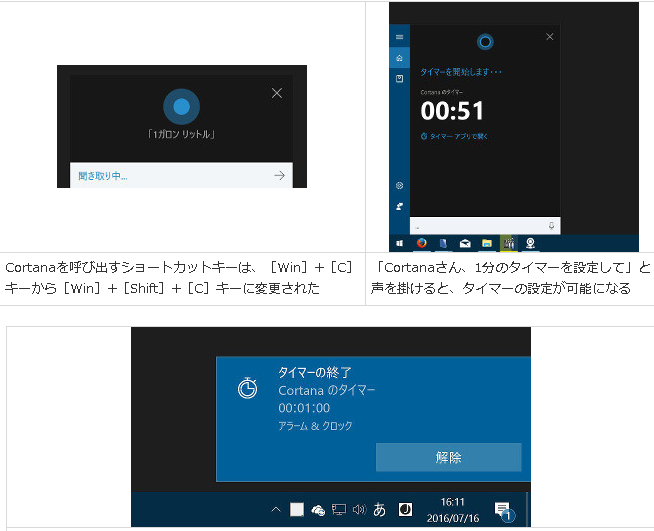Open the blue document app on taskbar
Screen dimensions: 654x531
[x=443, y=243]
